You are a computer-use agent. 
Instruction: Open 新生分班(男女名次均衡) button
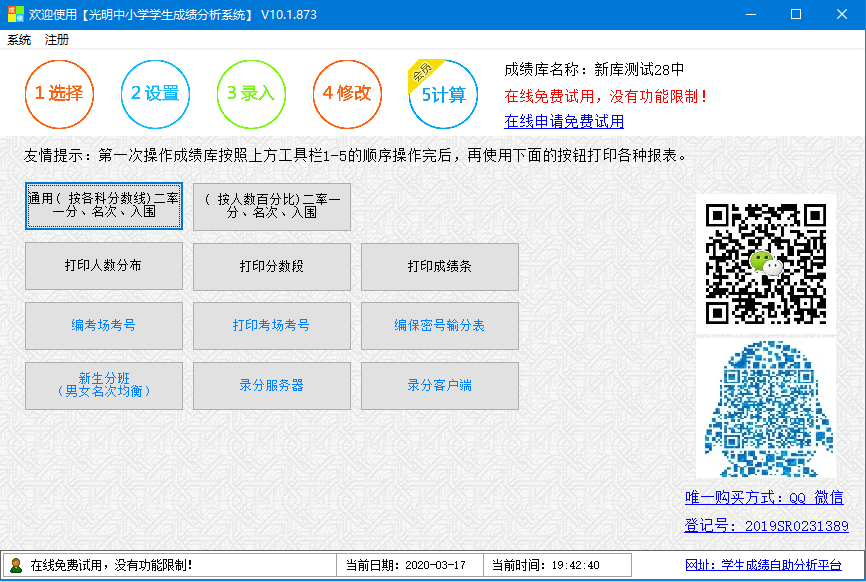pyautogui.click(x=104, y=385)
